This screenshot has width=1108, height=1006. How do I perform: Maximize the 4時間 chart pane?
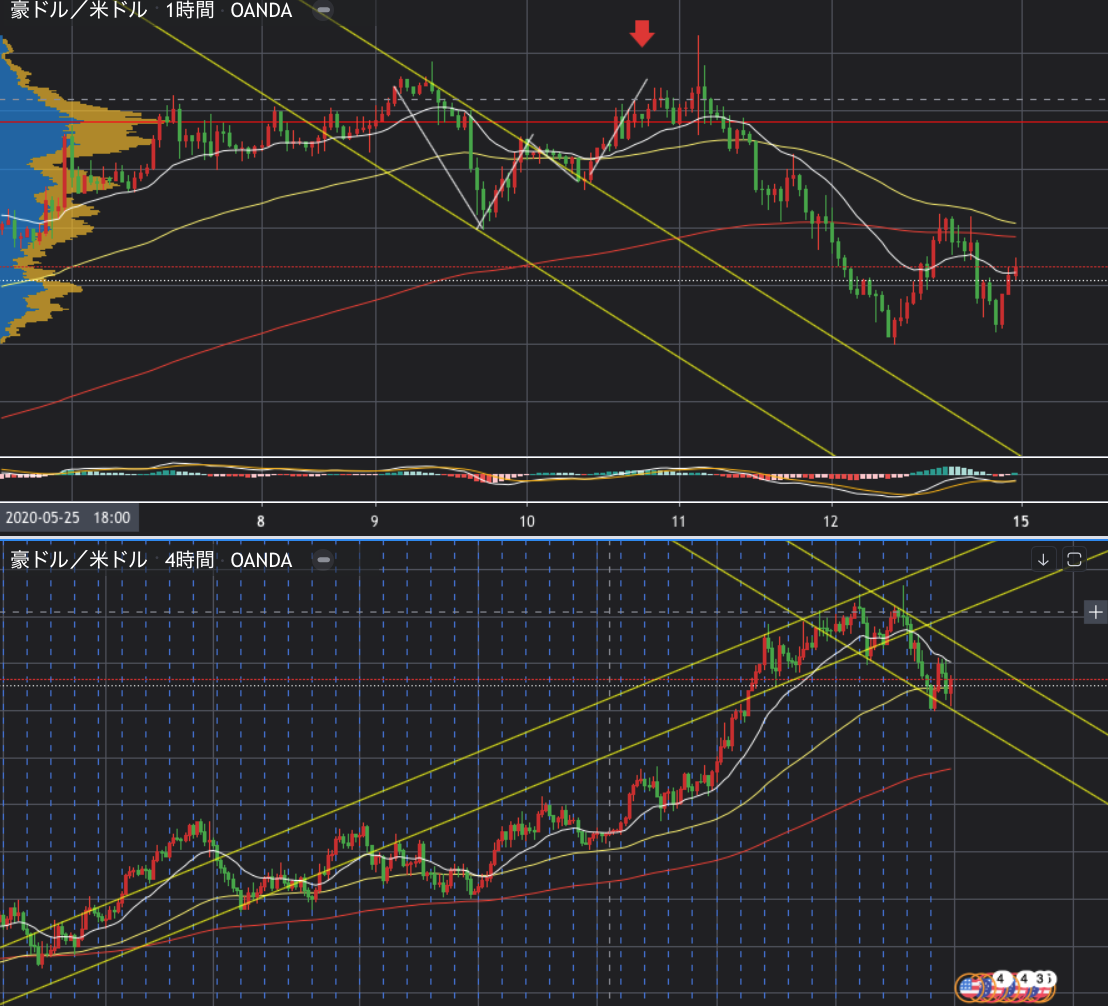coord(1074,560)
